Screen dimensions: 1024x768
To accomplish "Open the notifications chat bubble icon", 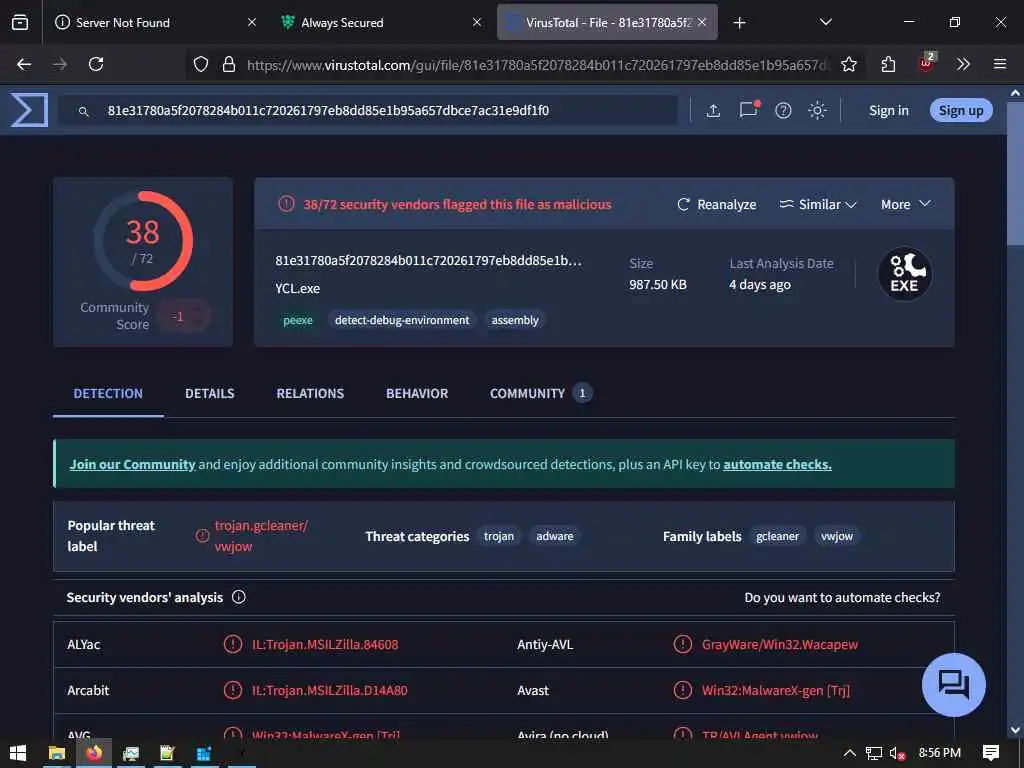I will tap(748, 109).
